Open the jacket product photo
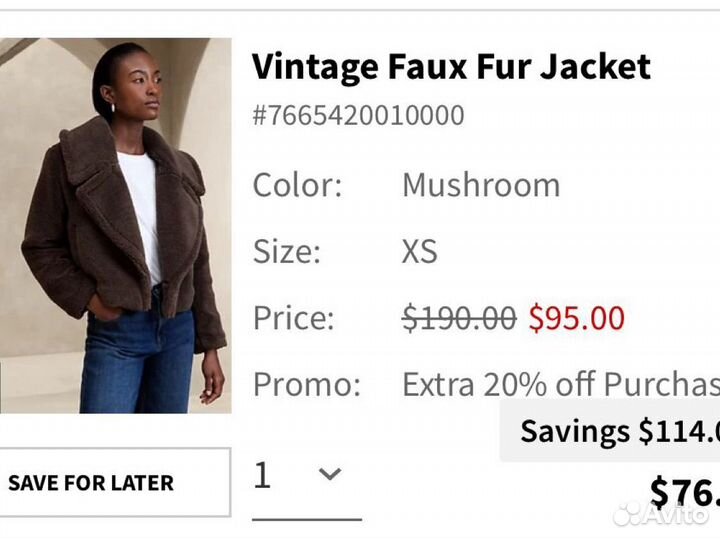The height and width of the screenshot is (539, 720). click(x=115, y=226)
